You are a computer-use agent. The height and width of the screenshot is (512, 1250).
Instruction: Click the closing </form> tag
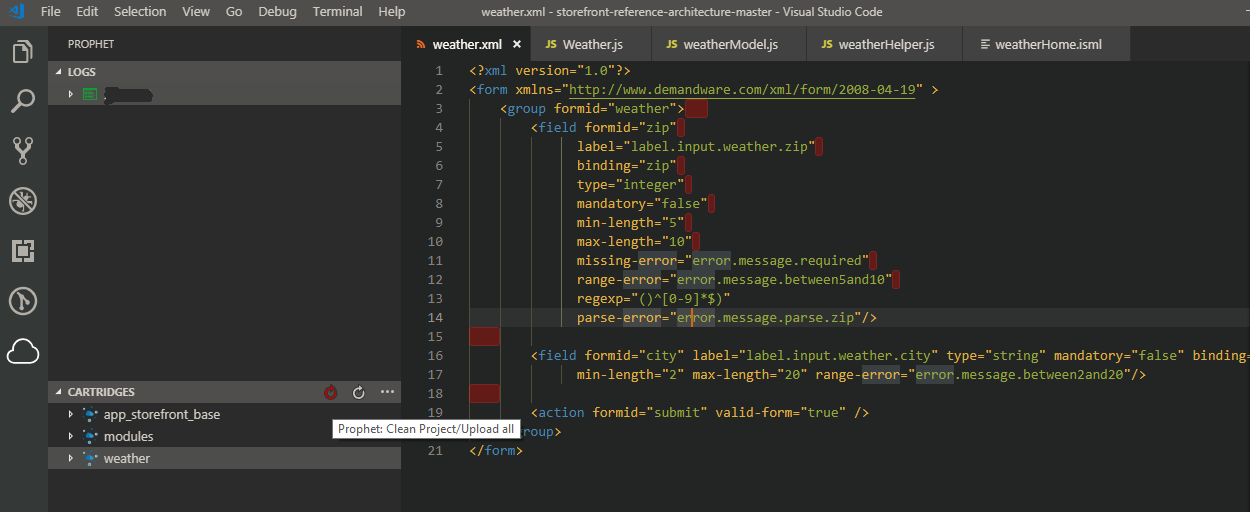pyautogui.click(x=496, y=451)
